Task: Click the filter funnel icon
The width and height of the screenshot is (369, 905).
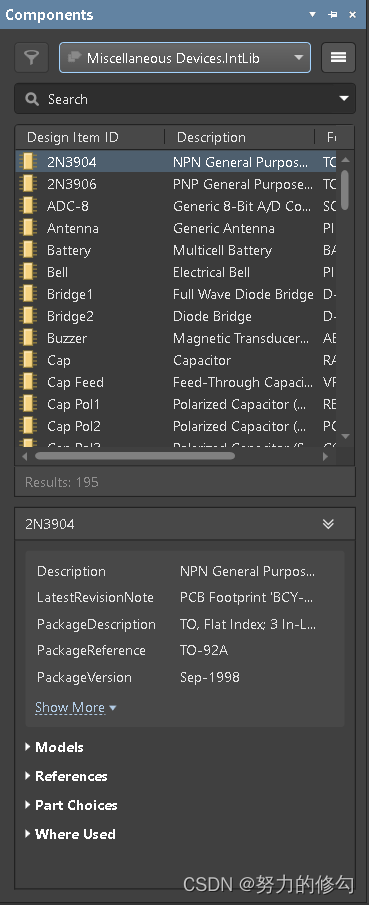Action: click(x=32, y=57)
